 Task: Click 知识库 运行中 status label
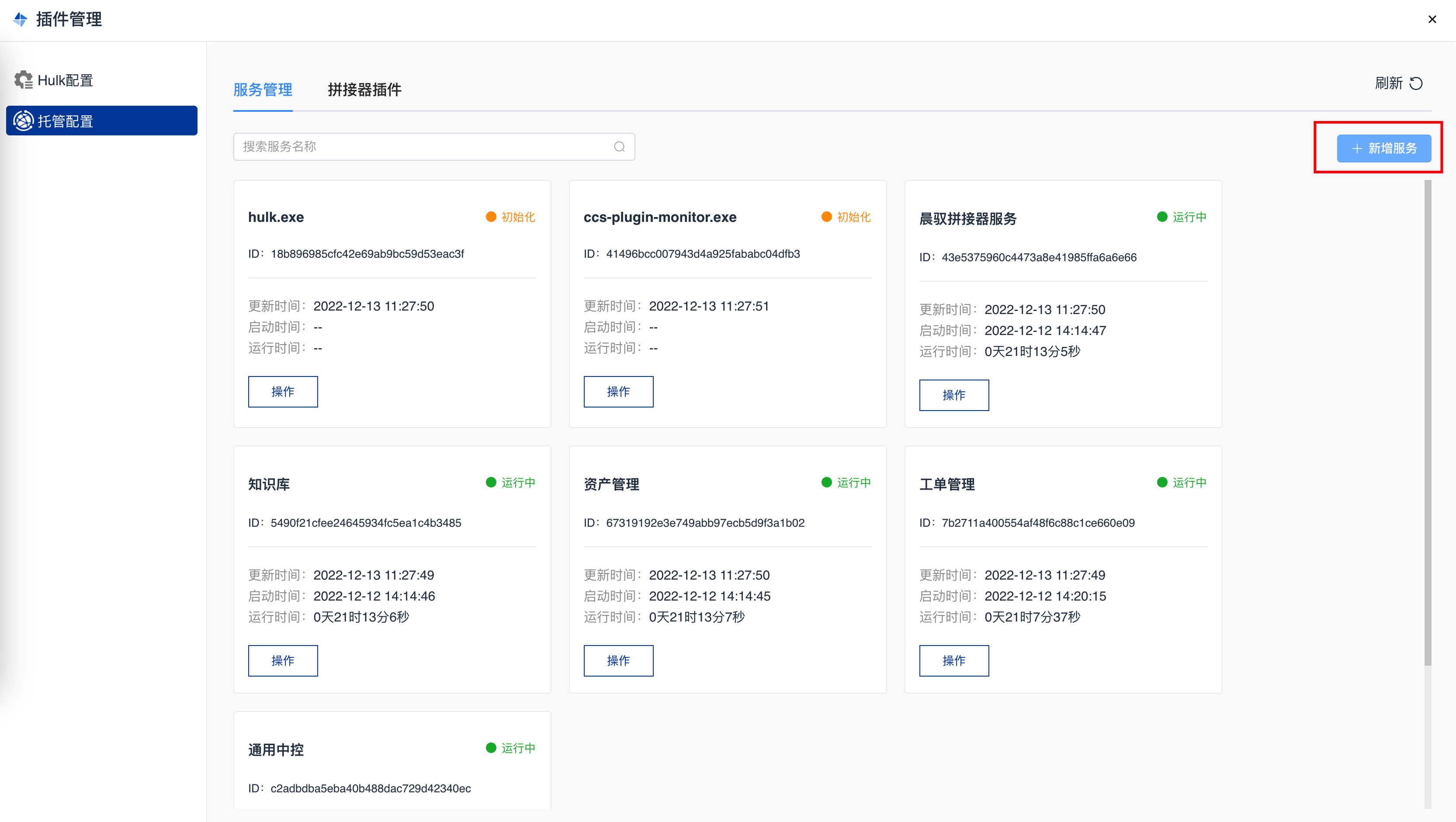518,483
